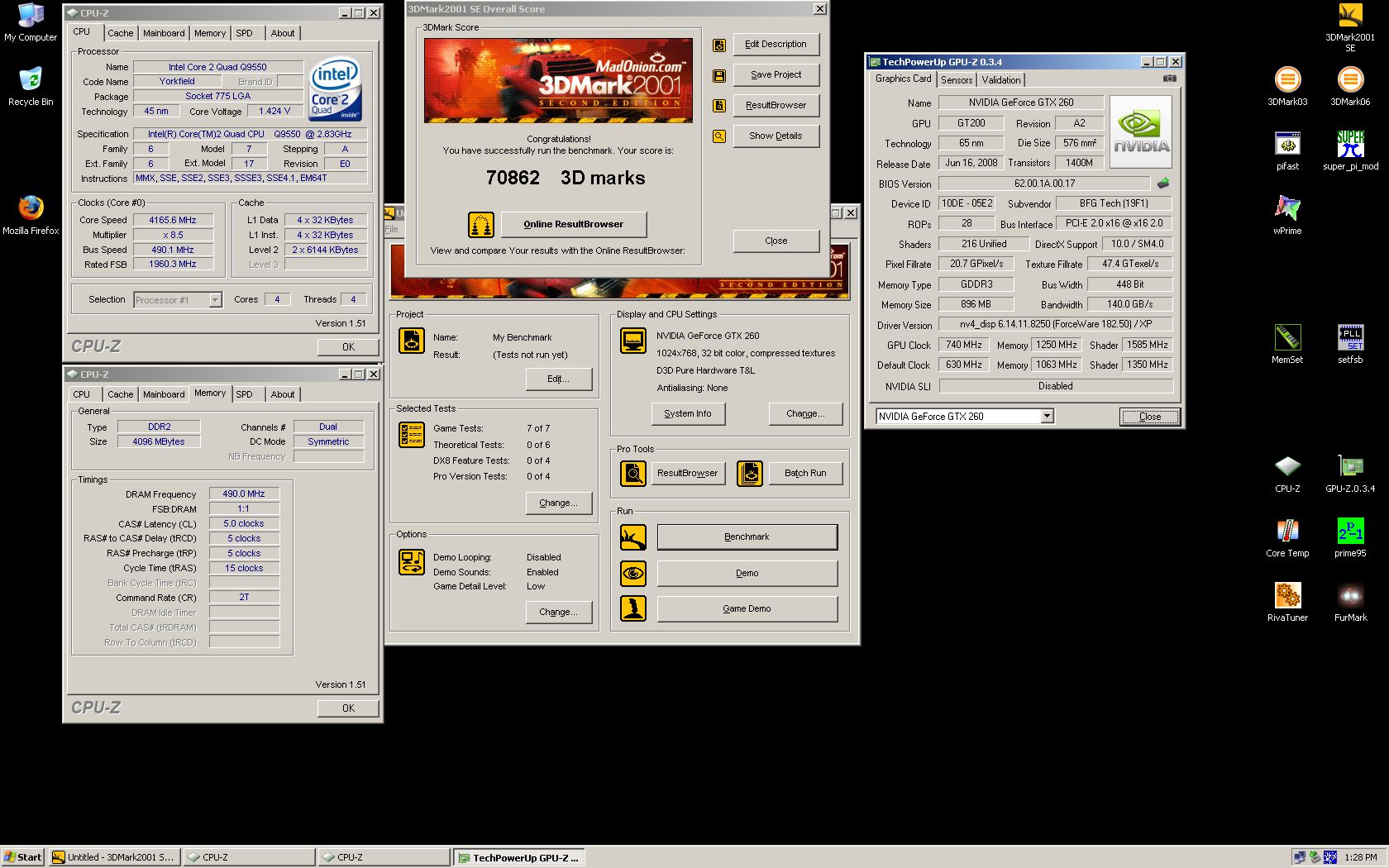Switch to Untitled - 3DMark2001 taskbar item
Image resolution: width=1389 pixels, height=868 pixels.
[113, 857]
